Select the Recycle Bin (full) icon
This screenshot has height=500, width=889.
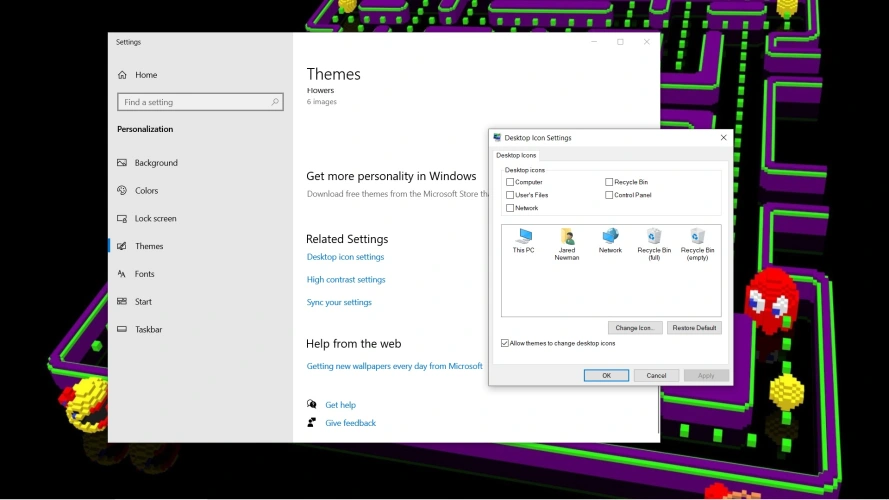[654, 237]
